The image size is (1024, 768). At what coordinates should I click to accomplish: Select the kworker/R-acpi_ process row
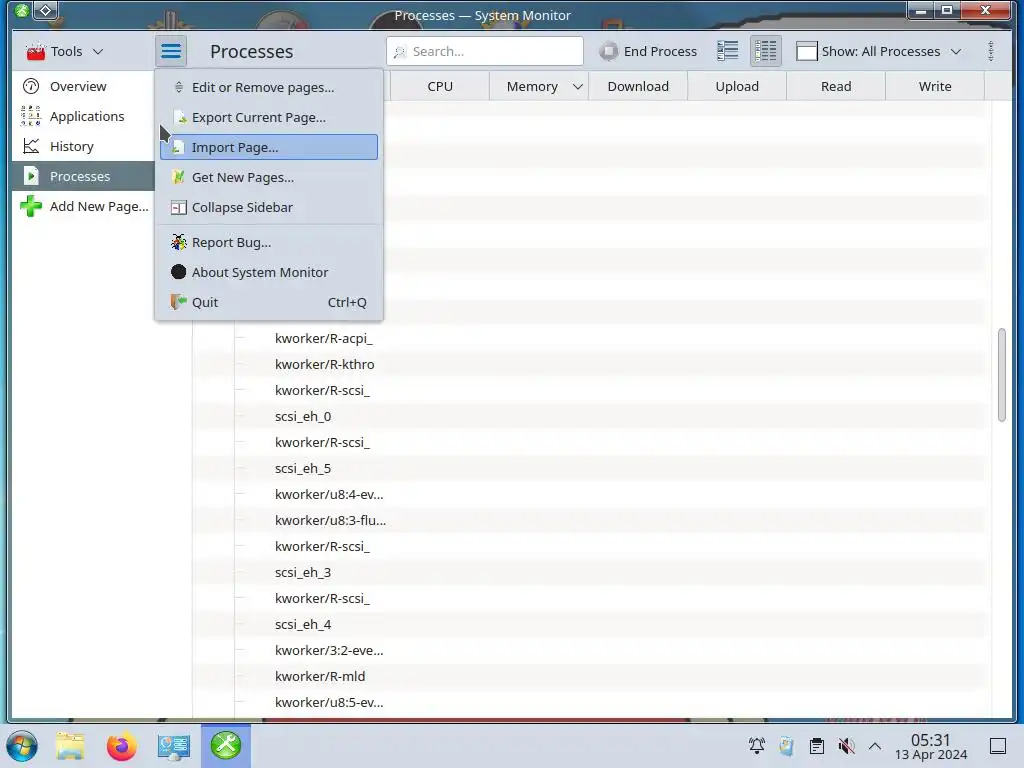tap(589, 338)
